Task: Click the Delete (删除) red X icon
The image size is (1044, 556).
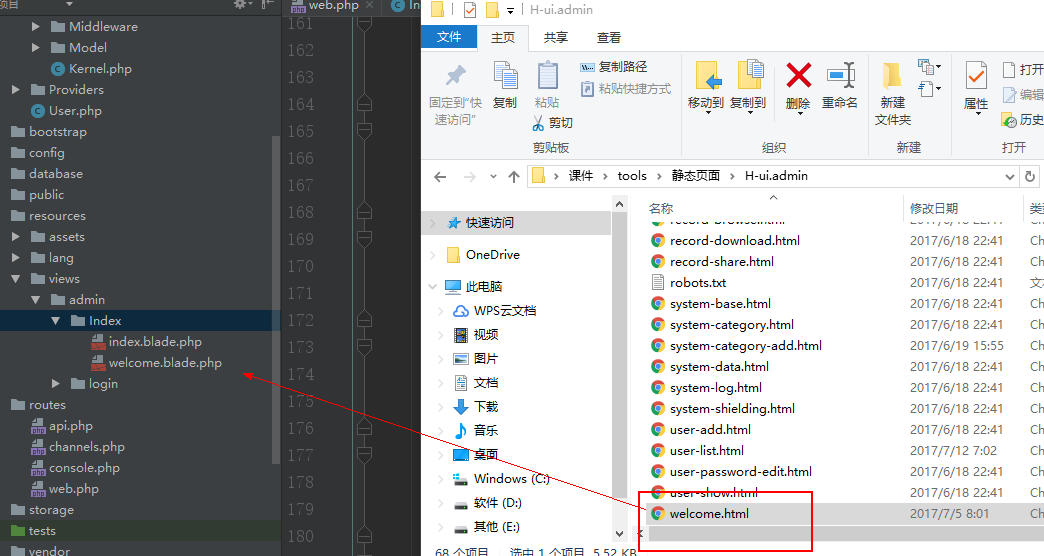Action: coord(798,76)
